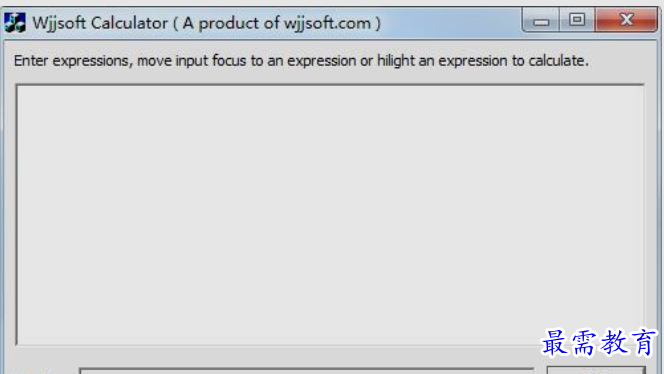Click the '需' character in the watermark
This screenshot has width=664, height=374.
pos(584,342)
